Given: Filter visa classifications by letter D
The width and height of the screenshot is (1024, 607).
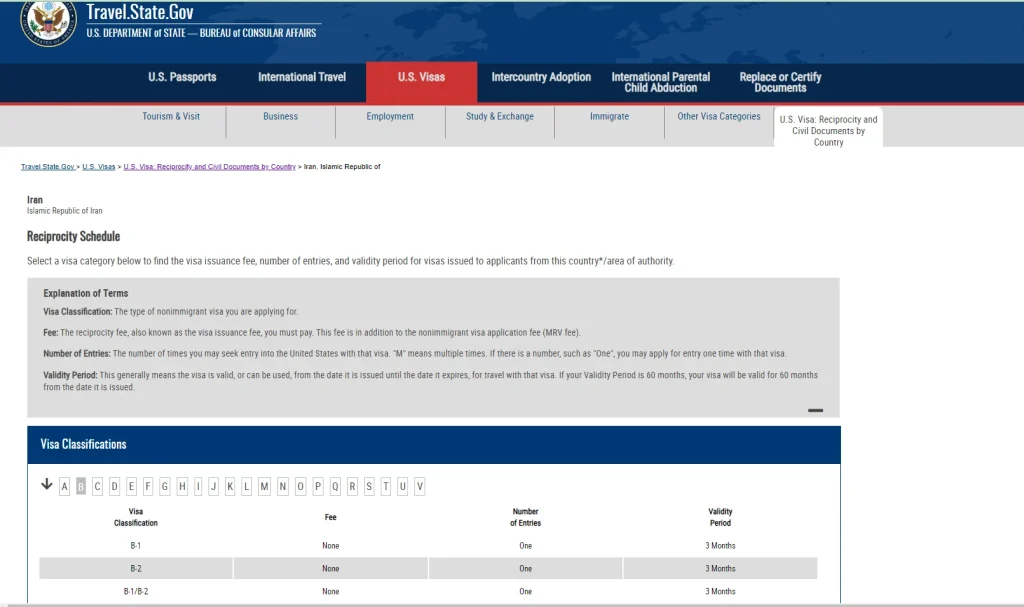Looking at the screenshot, I should click(114, 486).
